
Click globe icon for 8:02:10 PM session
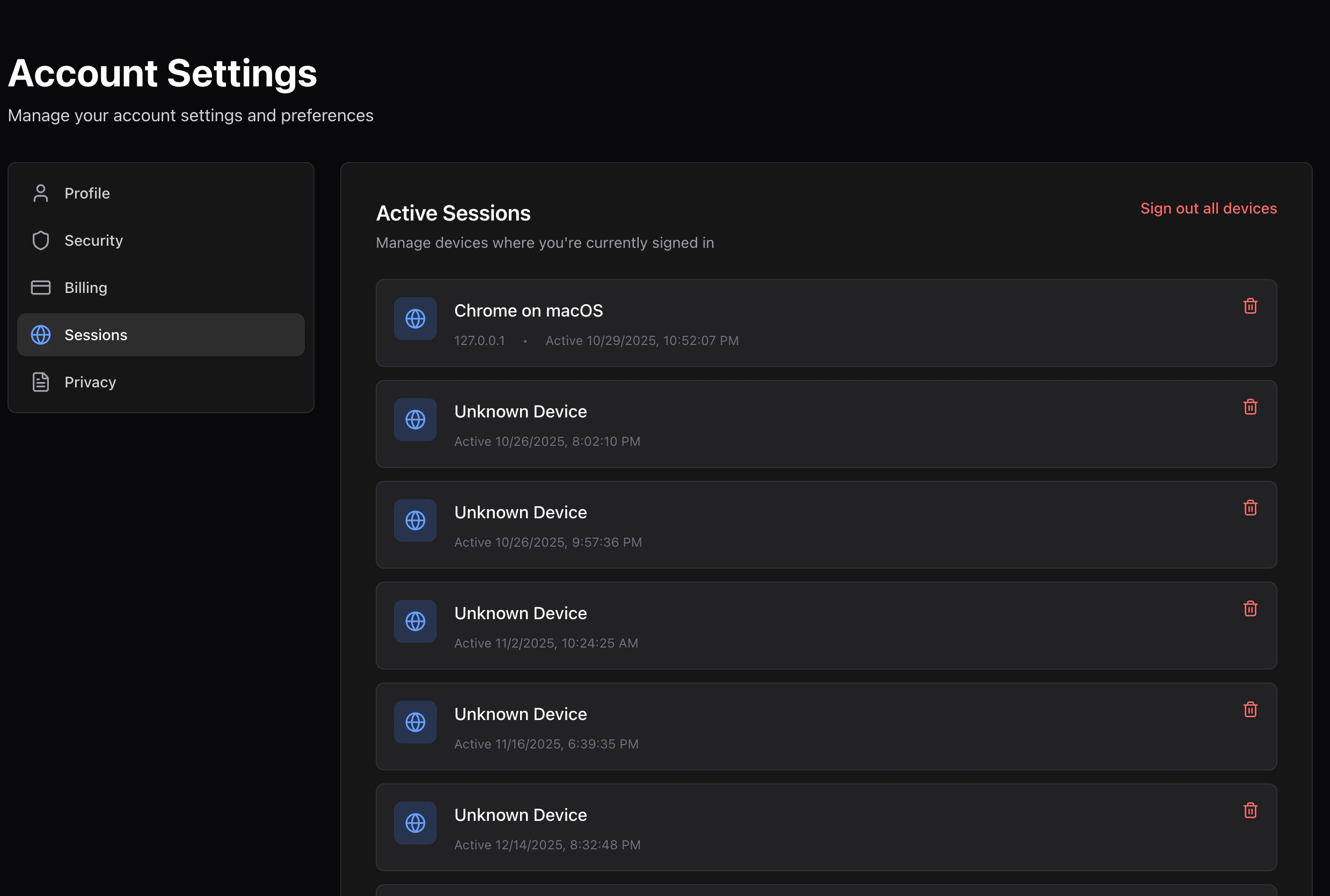pos(415,420)
